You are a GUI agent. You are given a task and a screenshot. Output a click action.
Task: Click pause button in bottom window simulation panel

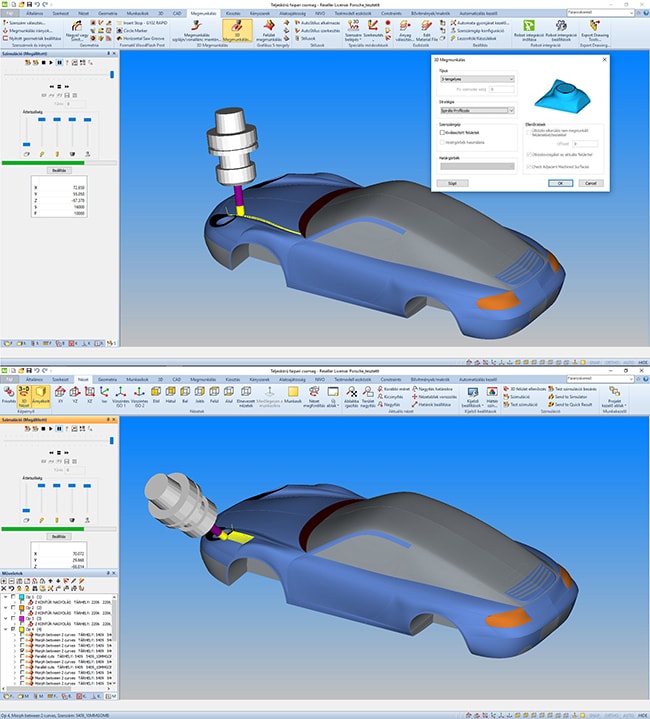(59, 428)
